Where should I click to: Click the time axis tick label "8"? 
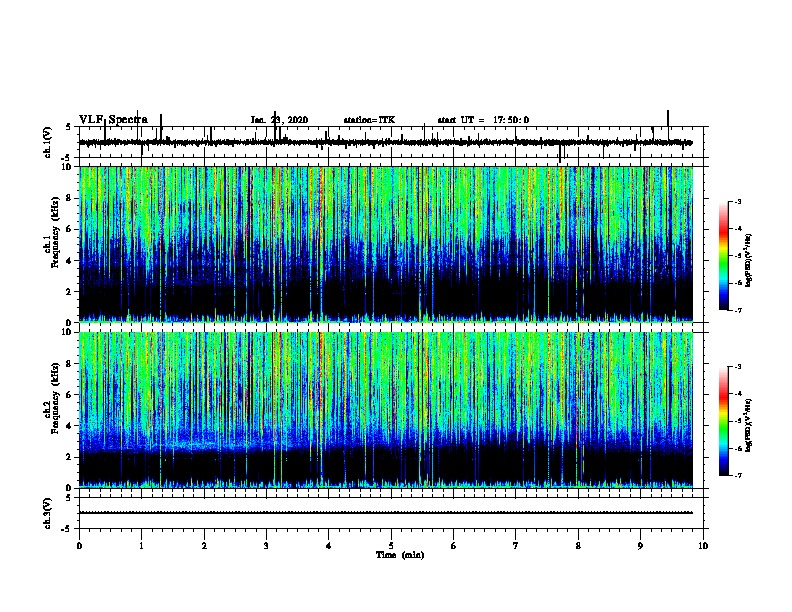[x=578, y=546]
